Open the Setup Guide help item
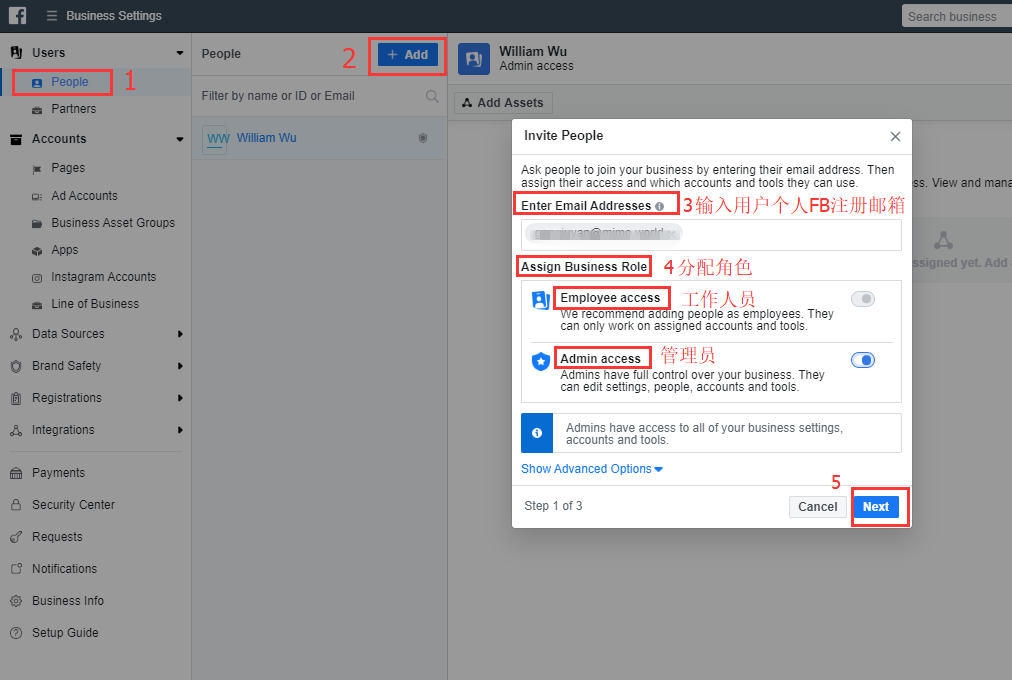The height and width of the screenshot is (680, 1012). tap(64, 633)
